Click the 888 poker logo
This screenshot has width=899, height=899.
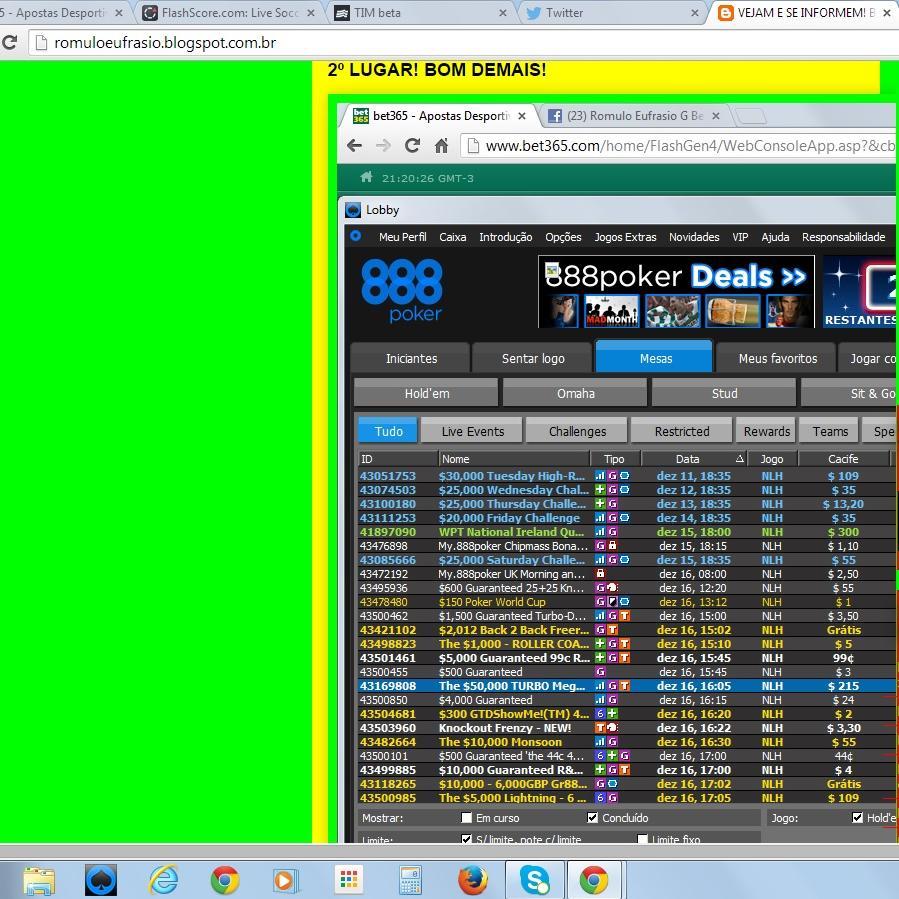tap(402, 290)
